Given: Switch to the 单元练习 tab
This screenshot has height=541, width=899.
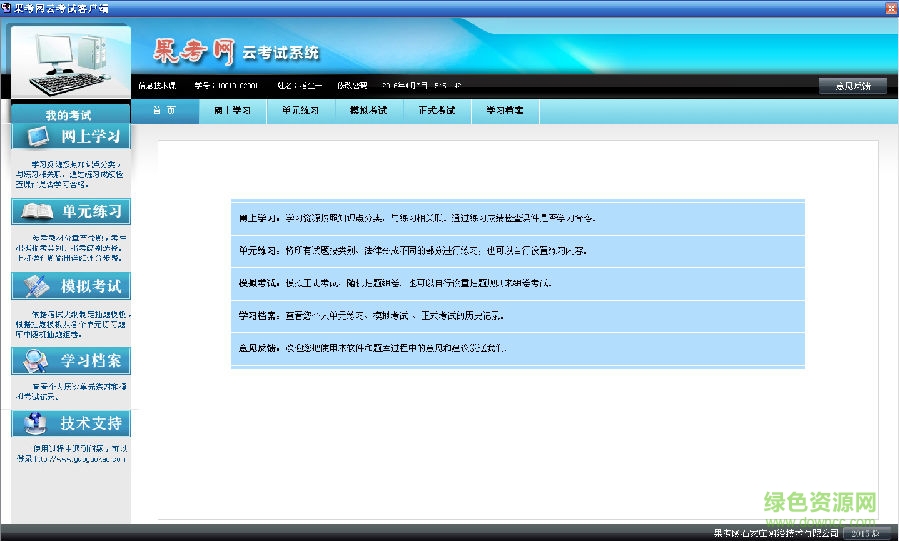Looking at the screenshot, I should 300,111.
